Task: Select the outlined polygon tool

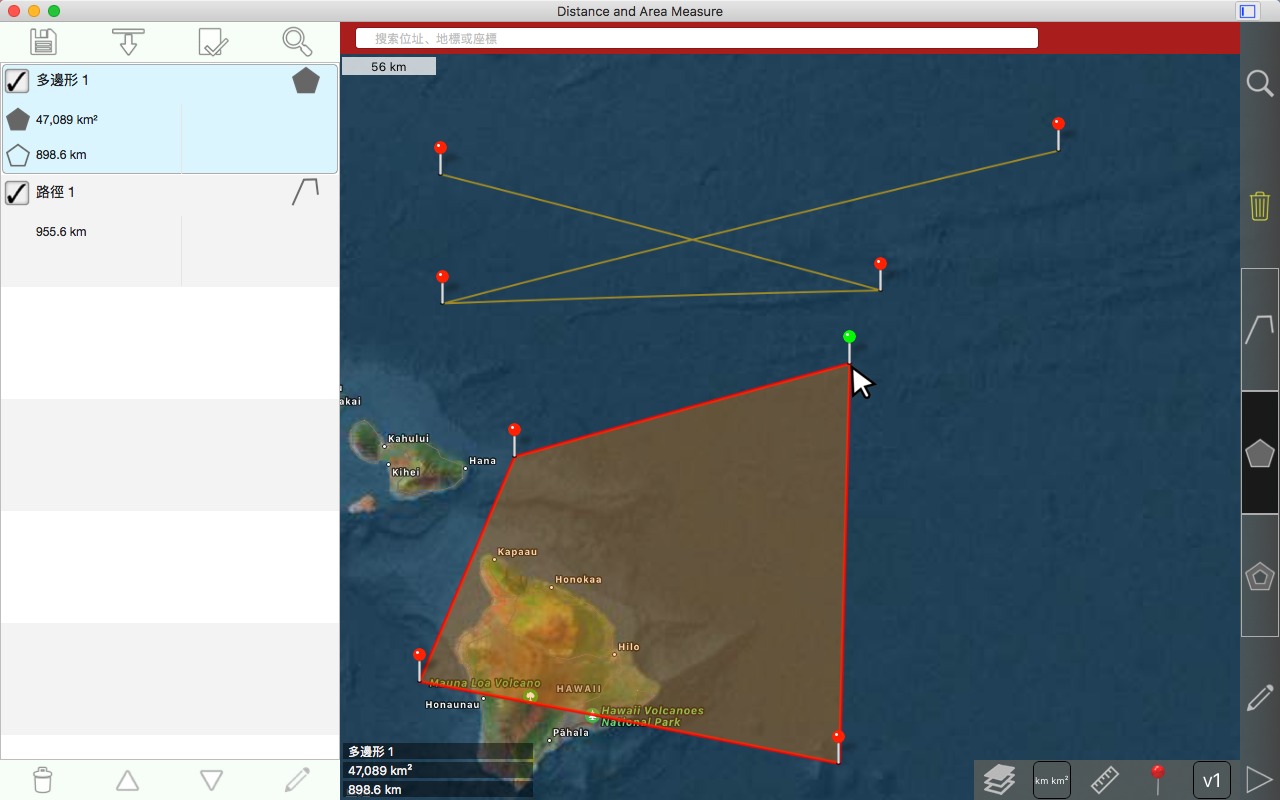Action: [x=1259, y=576]
